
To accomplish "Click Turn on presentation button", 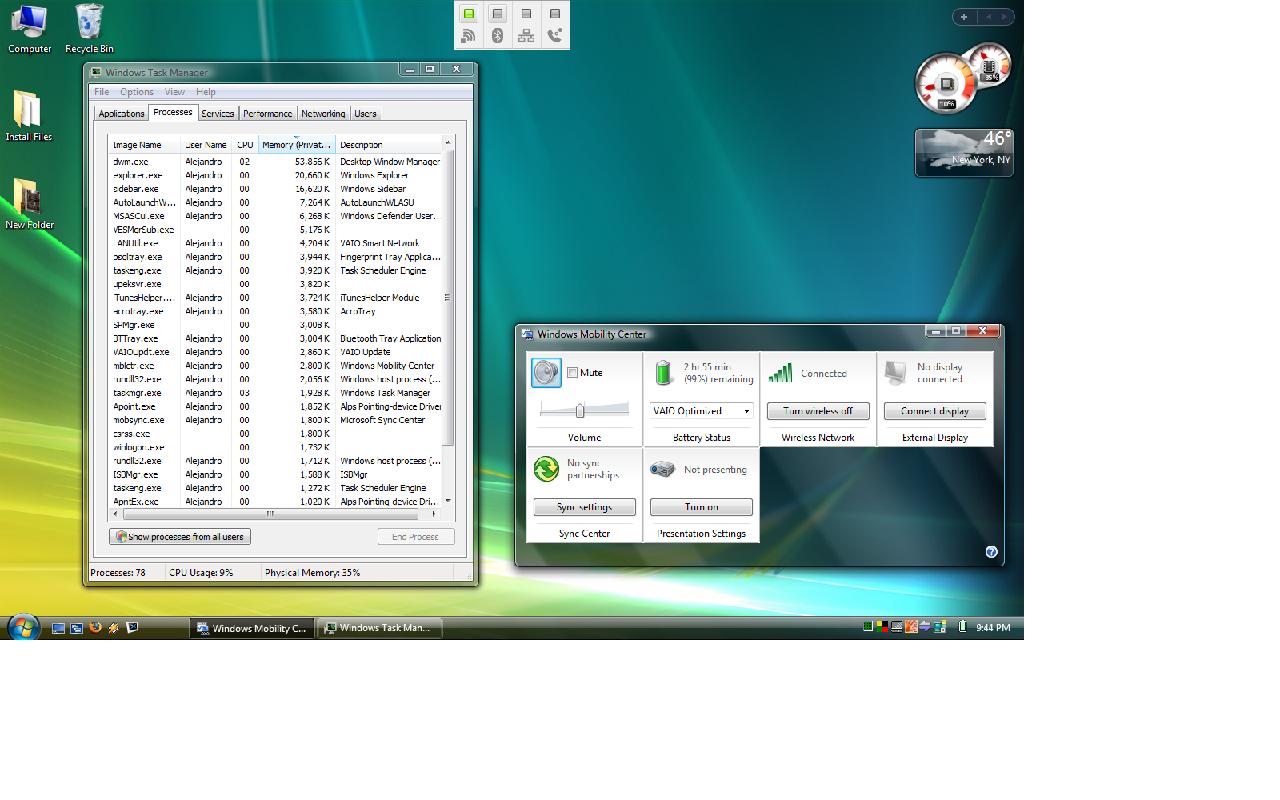I will pos(701,507).
